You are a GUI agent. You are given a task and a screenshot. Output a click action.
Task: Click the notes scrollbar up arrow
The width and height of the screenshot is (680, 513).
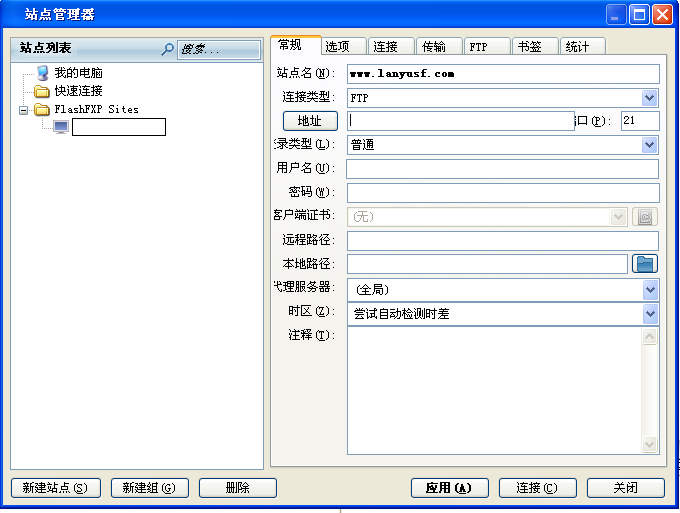(x=650, y=337)
